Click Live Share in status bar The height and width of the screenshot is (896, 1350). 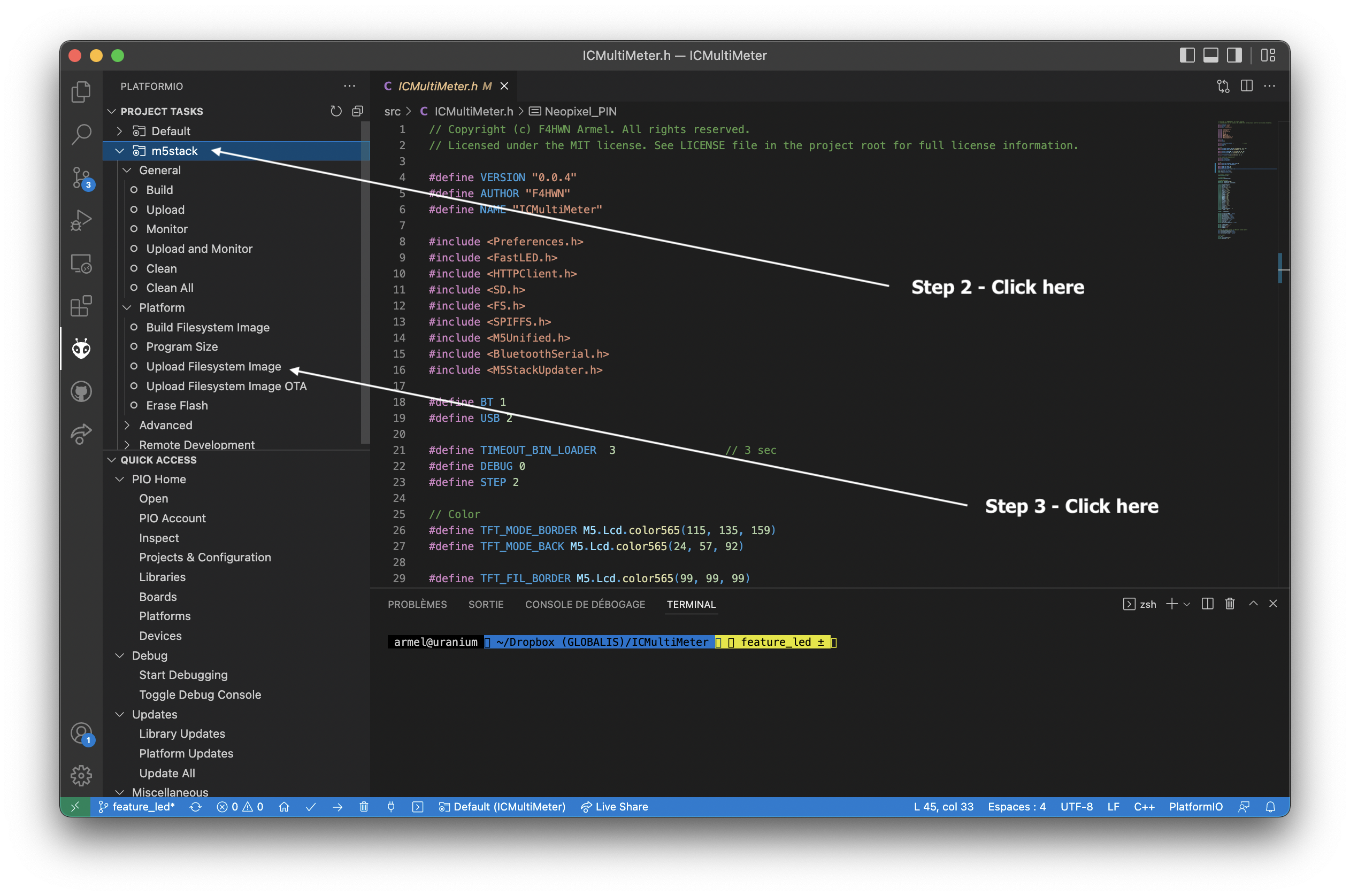[x=614, y=806]
